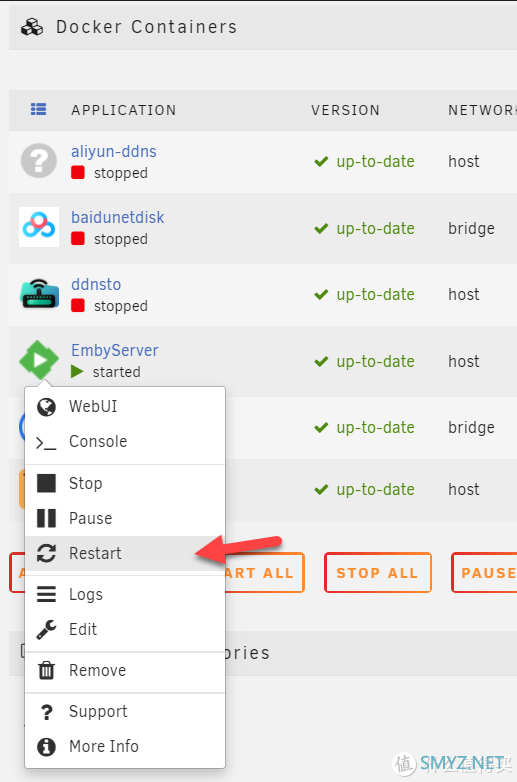Click the aliyun-ddns question mark icon
Image resolution: width=517 pixels, height=782 pixels.
(x=39, y=161)
